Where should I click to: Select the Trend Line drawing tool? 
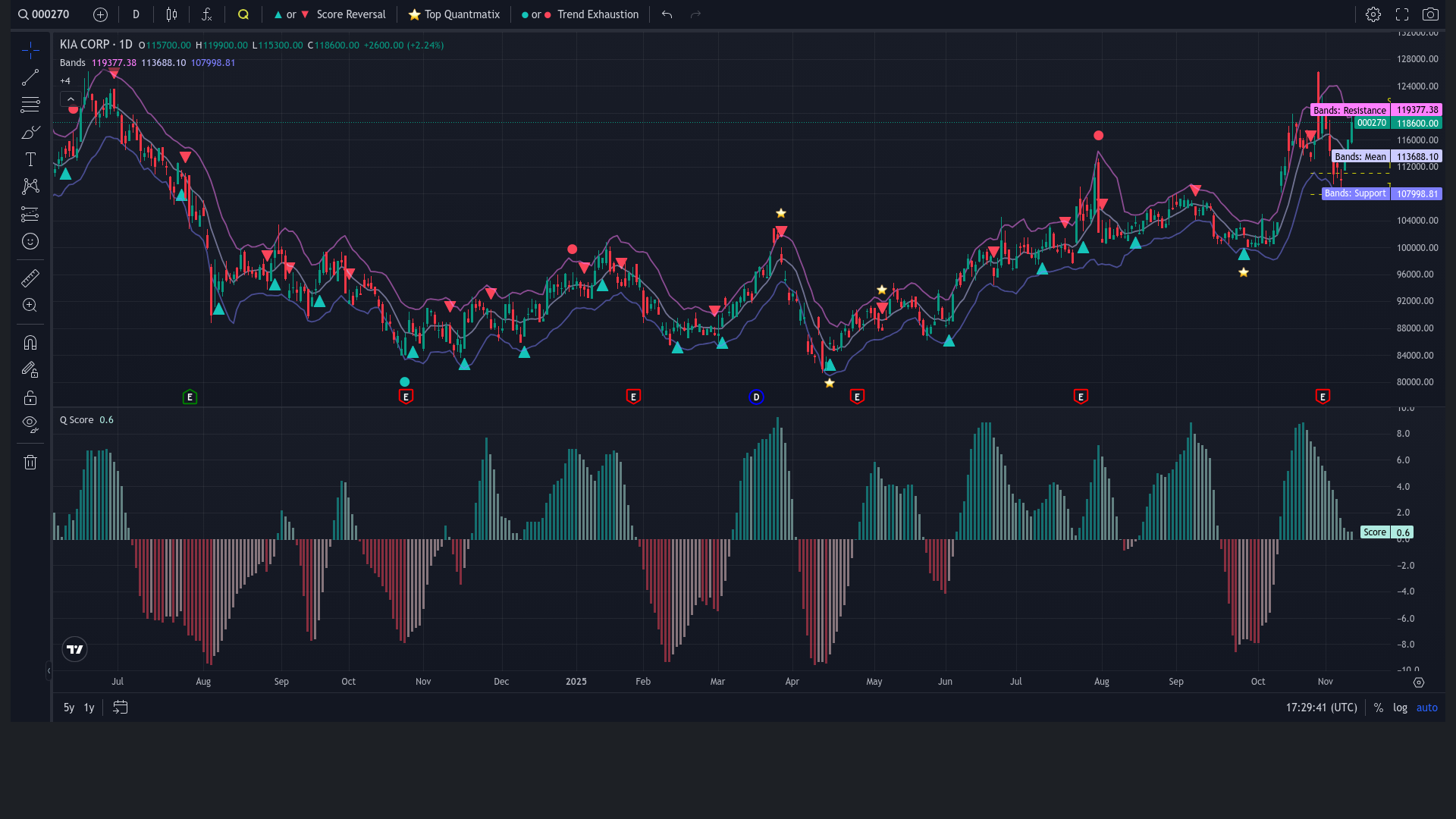(30, 77)
